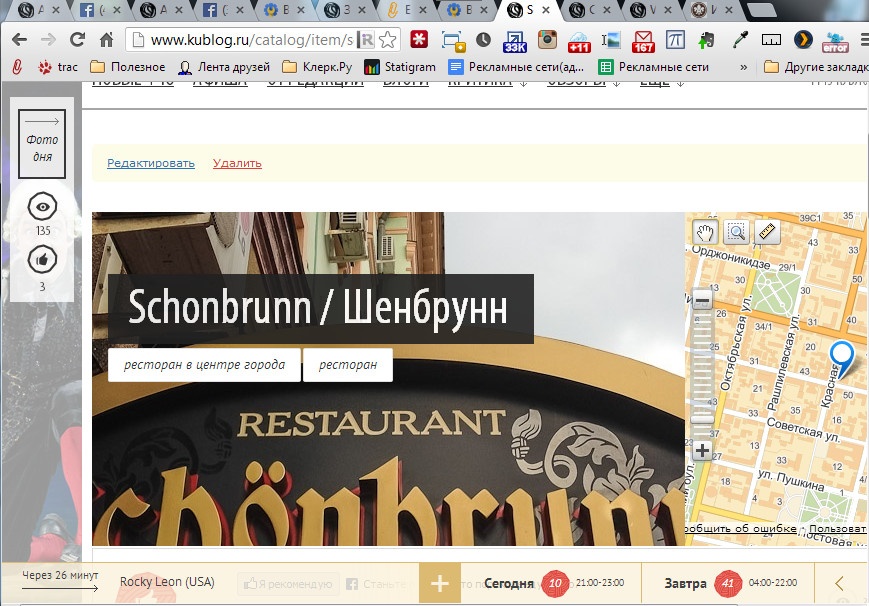Viewport: 869px width, 606px height.
Task: Open Завтра events with badge 41
Action: [730, 583]
